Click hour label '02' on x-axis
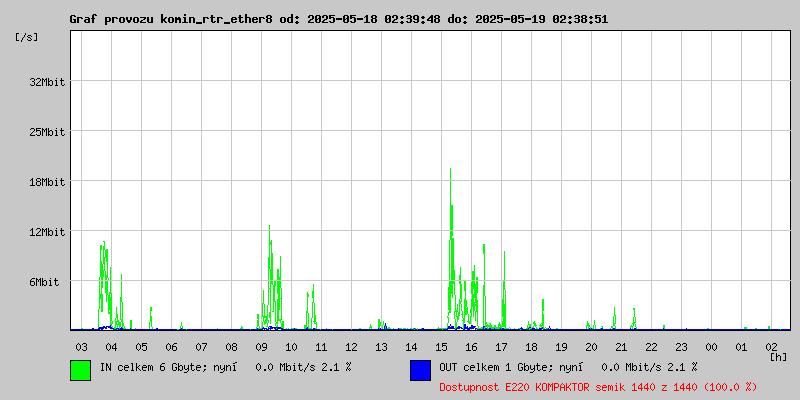The height and width of the screenshot is (400, 800). click(x=771, y=347)
